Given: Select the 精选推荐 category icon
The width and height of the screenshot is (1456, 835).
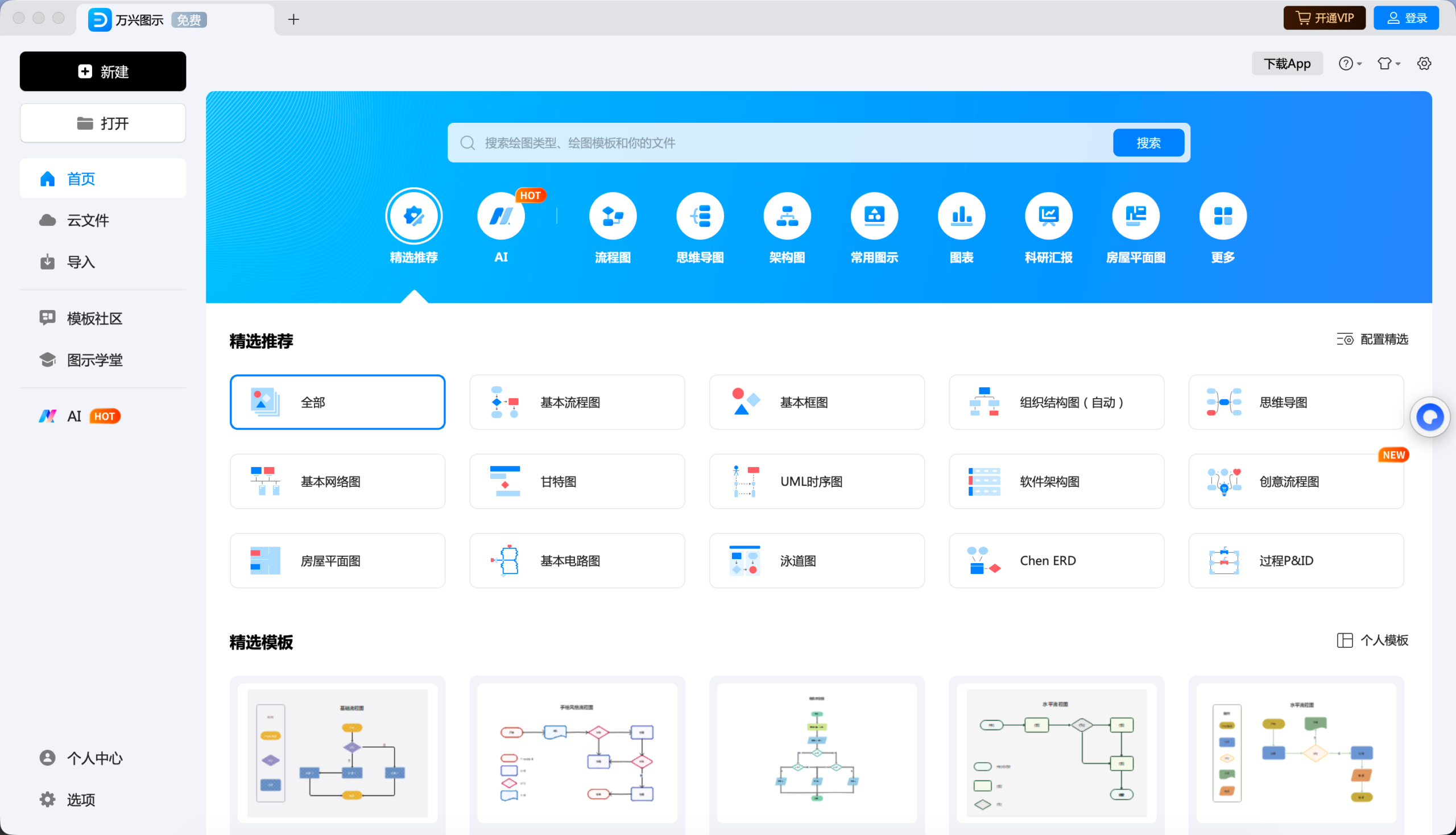Looking at the screenshot, I should point(413,216).
